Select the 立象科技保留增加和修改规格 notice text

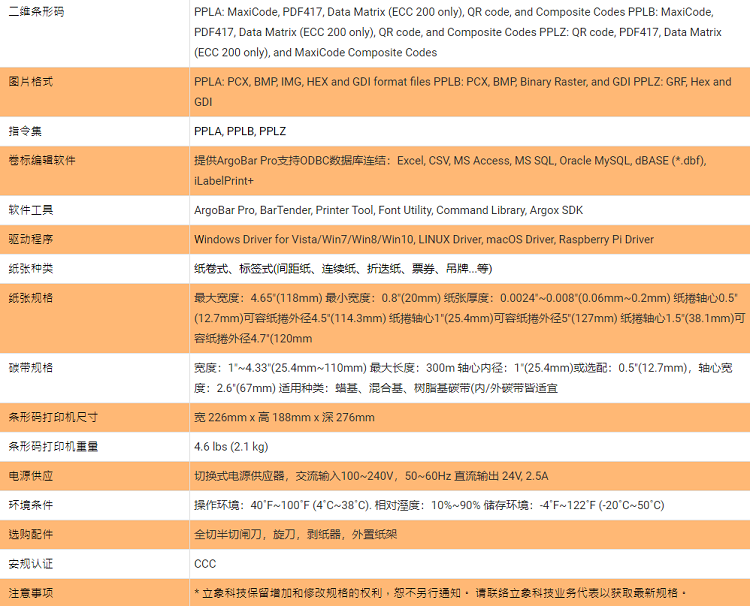440,593
